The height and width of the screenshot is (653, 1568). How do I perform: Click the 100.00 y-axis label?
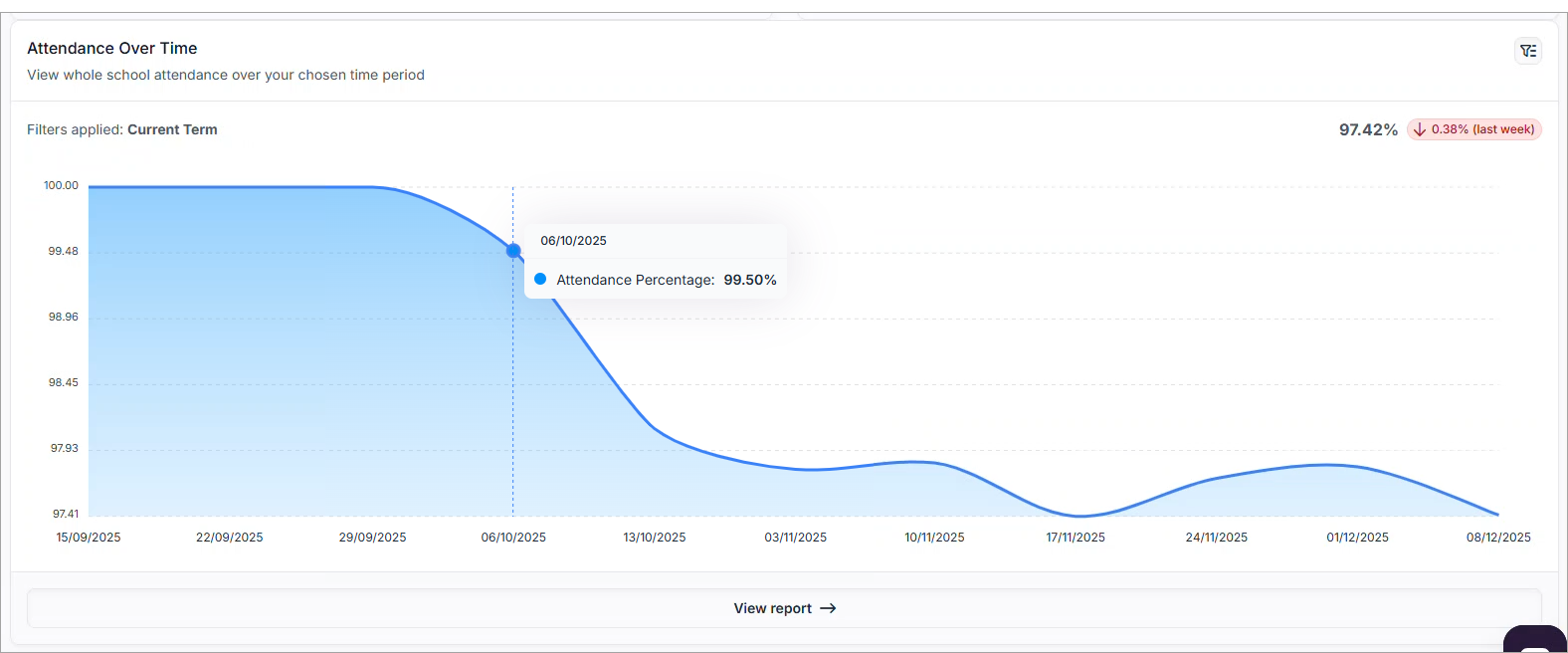point(61,185)
